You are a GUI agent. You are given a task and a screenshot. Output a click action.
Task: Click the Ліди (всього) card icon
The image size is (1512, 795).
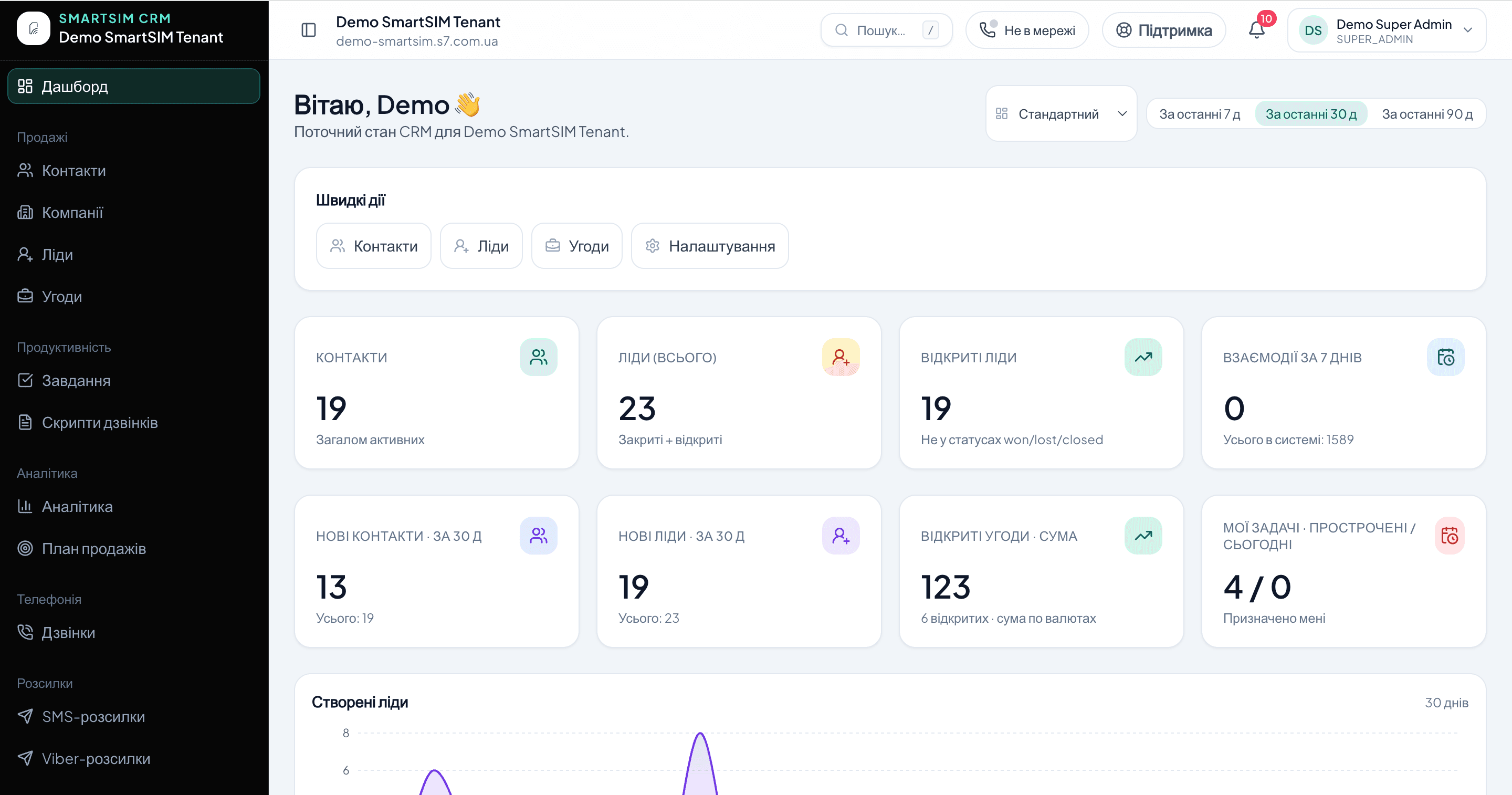point(841,357)
